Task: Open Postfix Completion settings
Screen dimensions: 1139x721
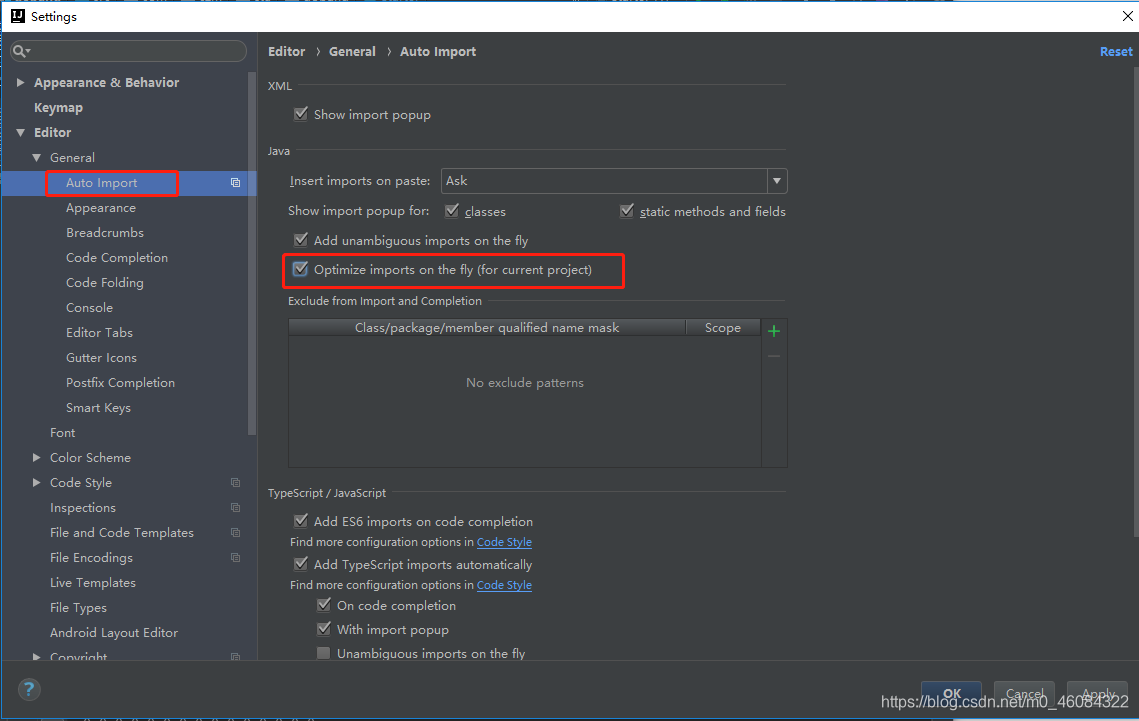Action: pos(121,383)
